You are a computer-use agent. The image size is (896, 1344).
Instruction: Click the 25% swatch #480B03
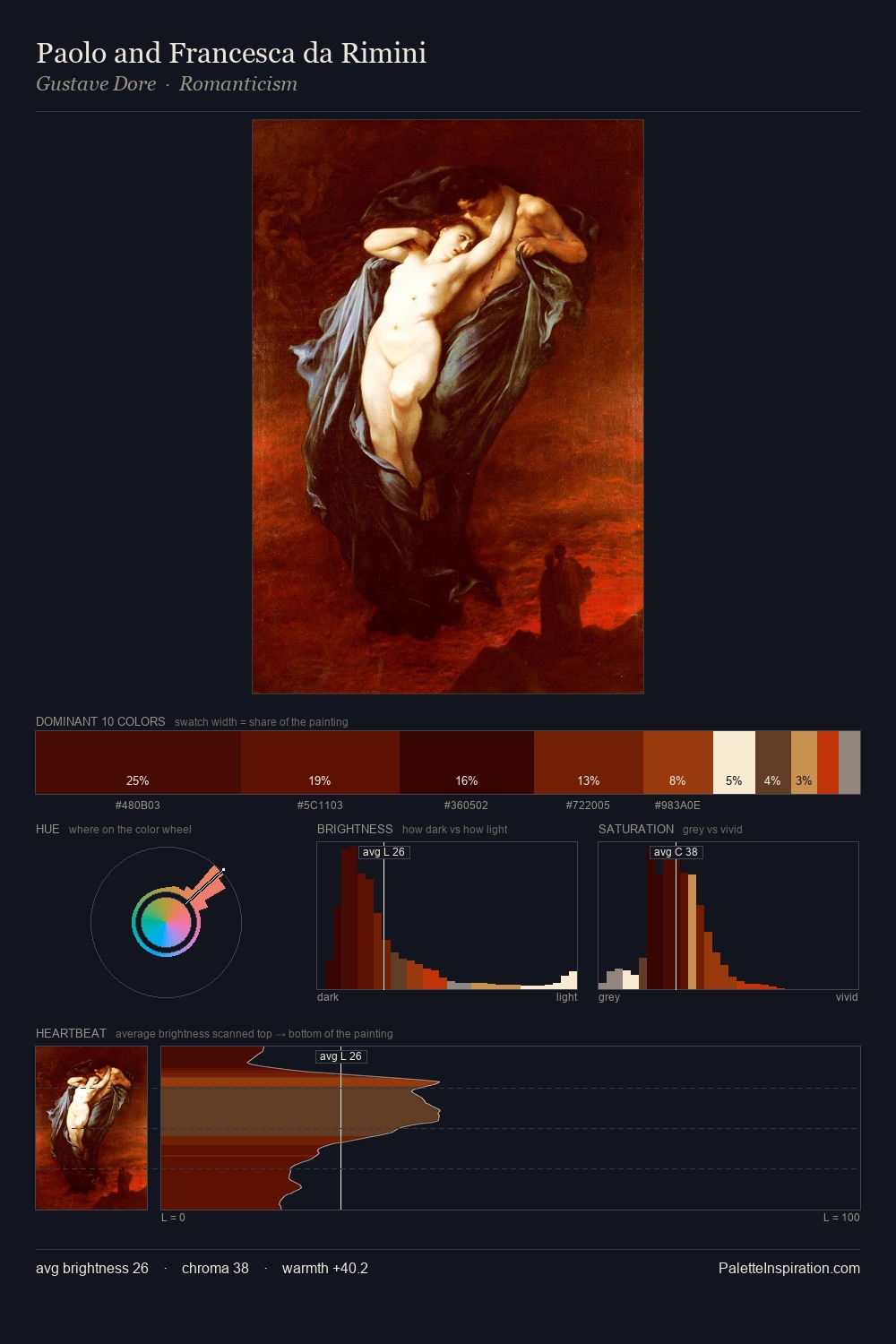138,762
